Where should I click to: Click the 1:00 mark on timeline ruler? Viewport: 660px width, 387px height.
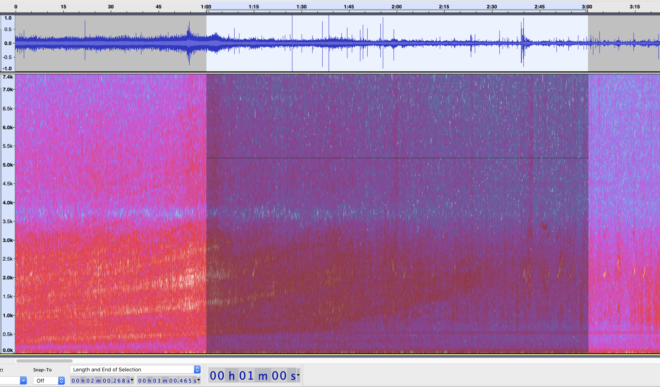point(206,7)
